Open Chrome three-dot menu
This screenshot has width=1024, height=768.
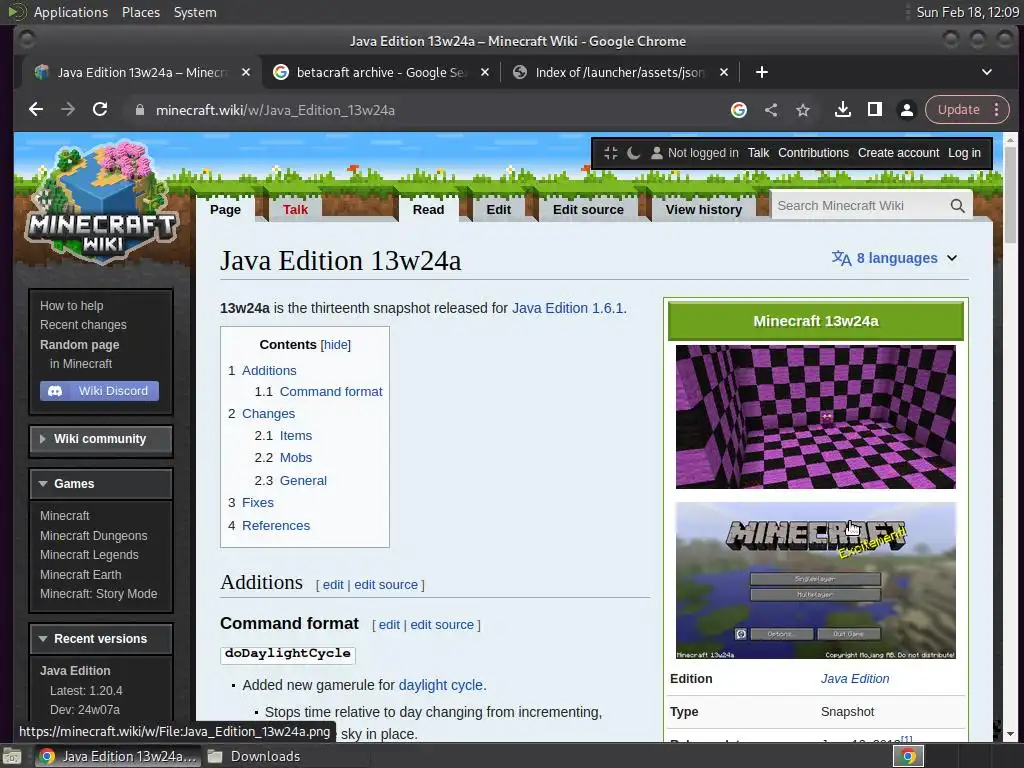[997, 110]
